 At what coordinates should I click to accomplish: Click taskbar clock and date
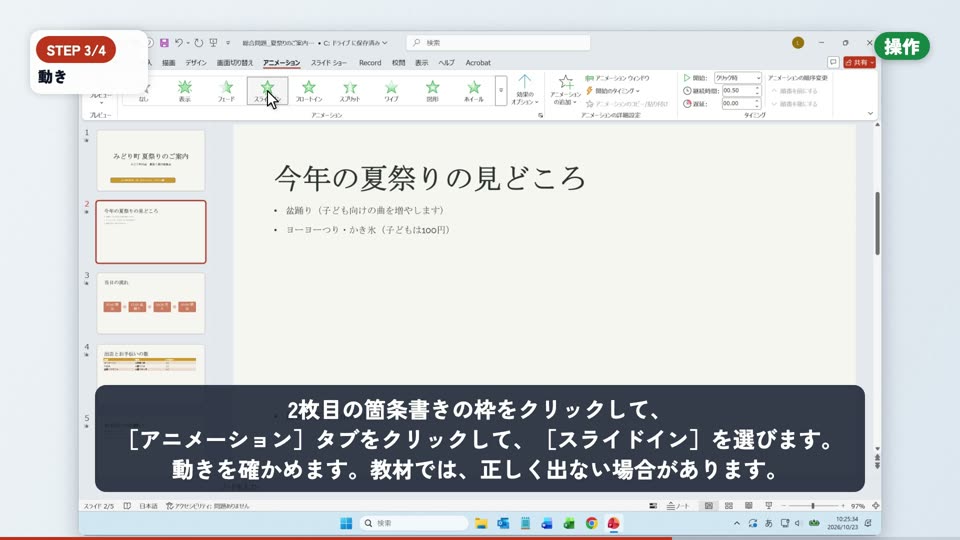[x=842, y=523]
